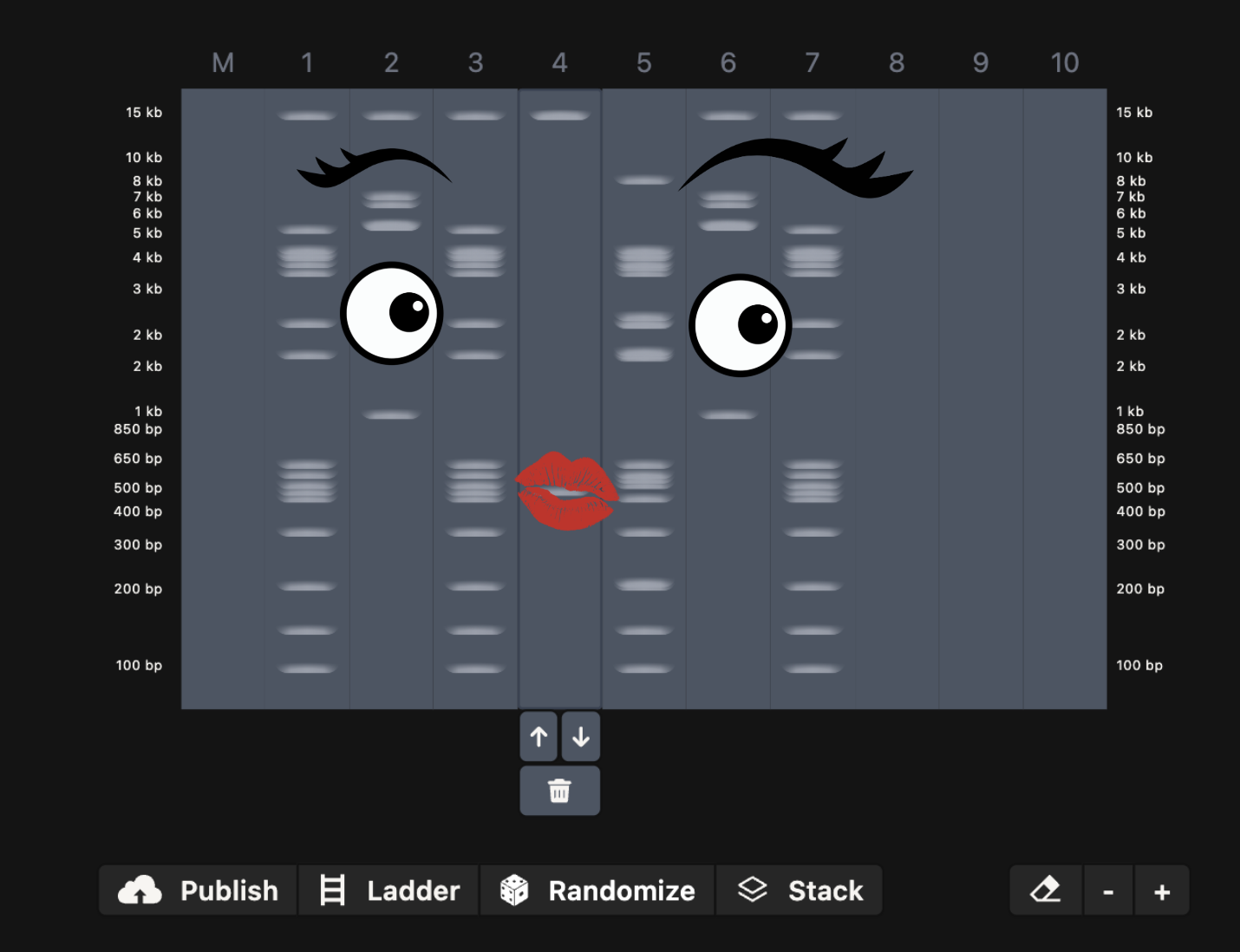Screen dimensions: 1240x952
Task: Click the 100 bp band in lane 1
Action: (307, 668)
